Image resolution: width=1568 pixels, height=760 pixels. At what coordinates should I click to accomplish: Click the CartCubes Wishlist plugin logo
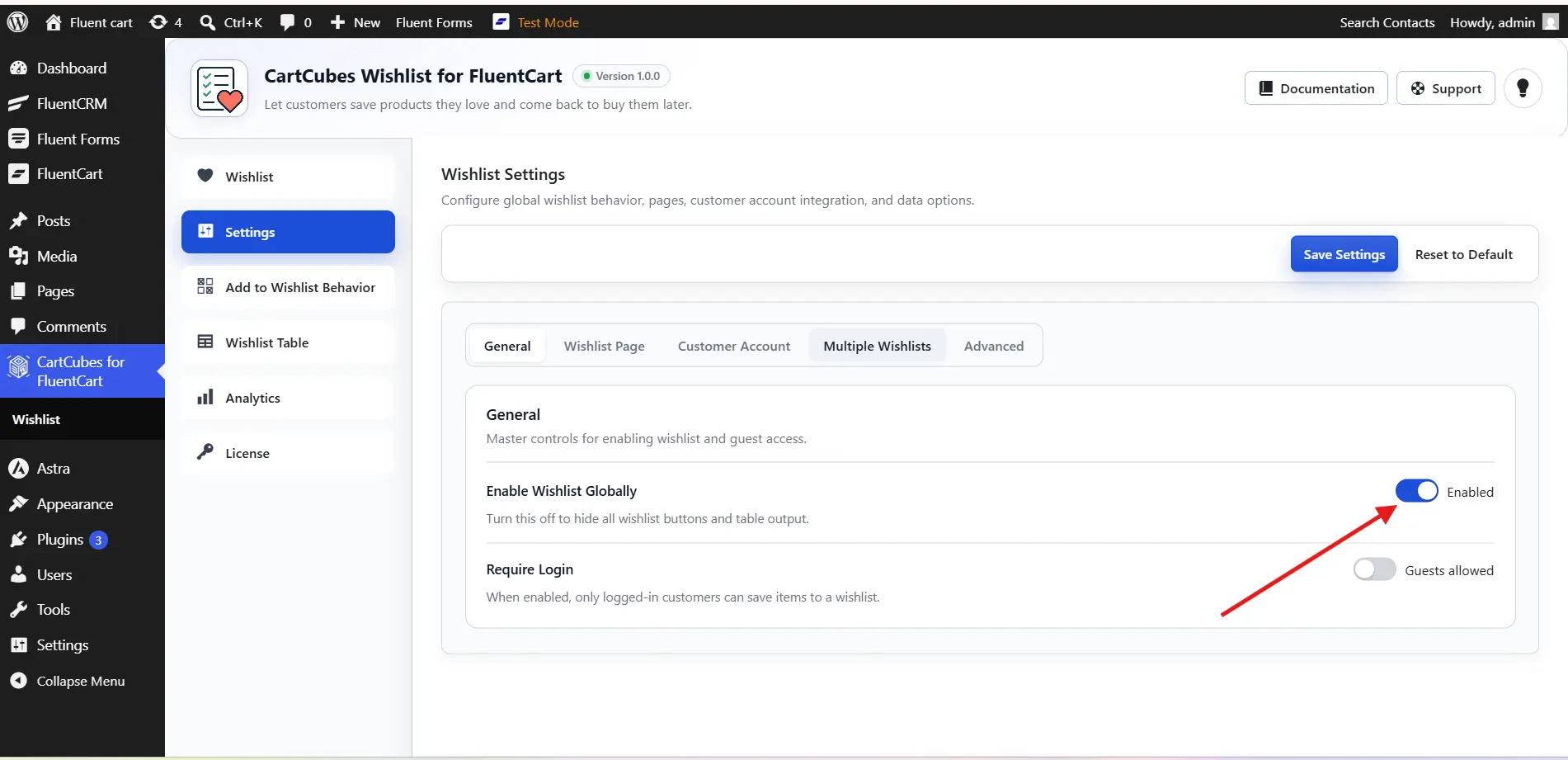(219, 88)
